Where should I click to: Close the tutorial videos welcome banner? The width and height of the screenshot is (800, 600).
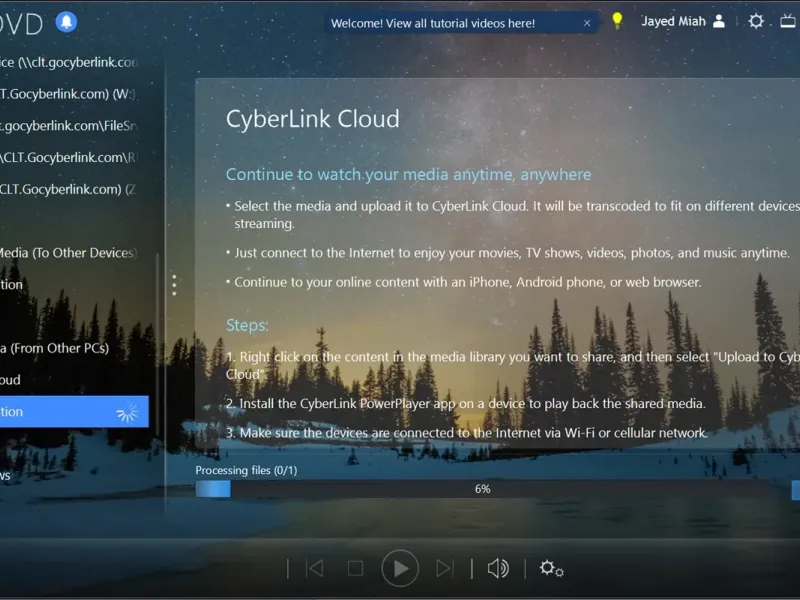pos(587,23)
